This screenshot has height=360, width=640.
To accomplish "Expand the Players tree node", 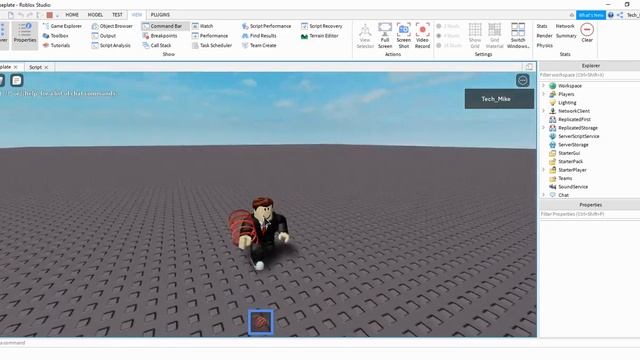I will tap(543, 94).
